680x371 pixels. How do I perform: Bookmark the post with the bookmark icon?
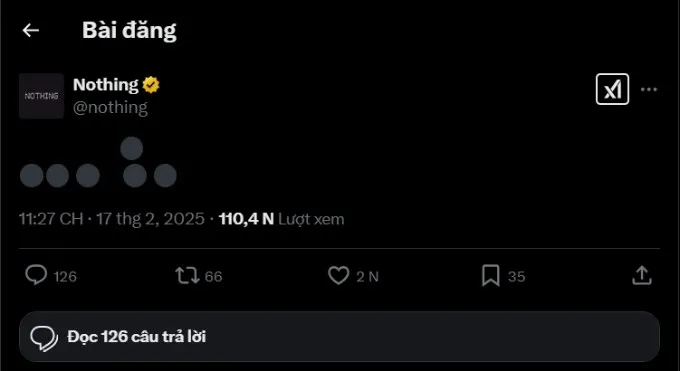pos(490,276)
